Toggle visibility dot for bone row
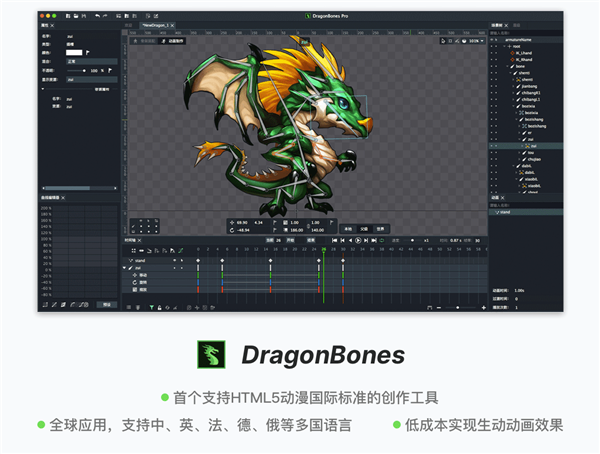The image size is (600, 454). [492, 66]
